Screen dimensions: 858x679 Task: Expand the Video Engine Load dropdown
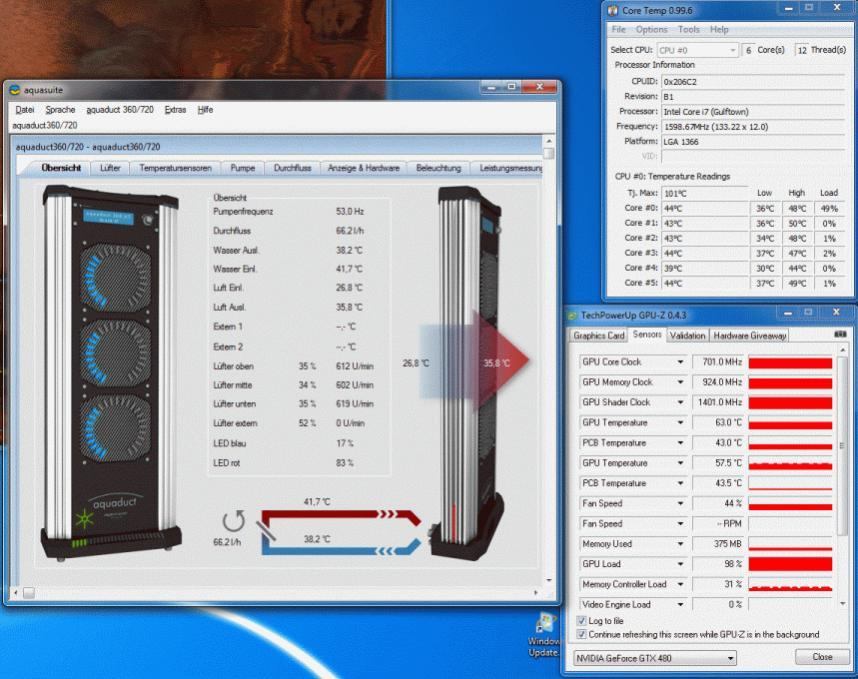point(680,605)
